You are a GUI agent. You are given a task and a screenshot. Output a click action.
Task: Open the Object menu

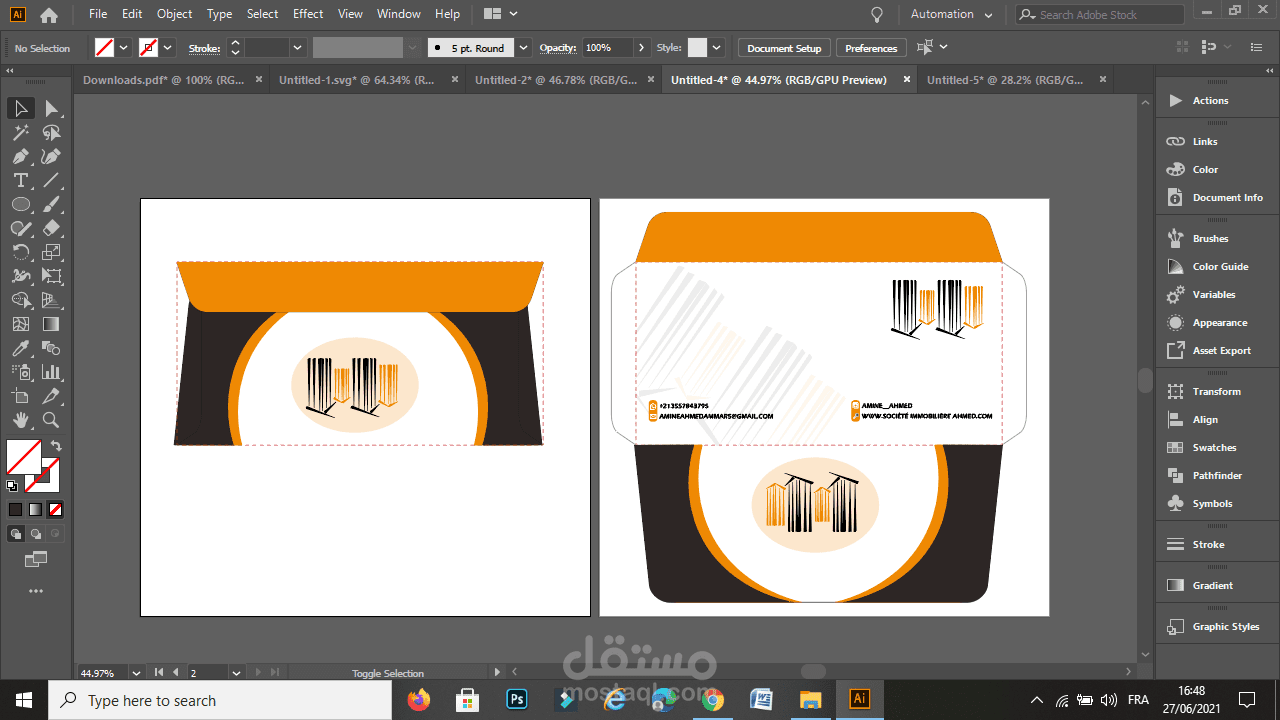tap(174, 14)
